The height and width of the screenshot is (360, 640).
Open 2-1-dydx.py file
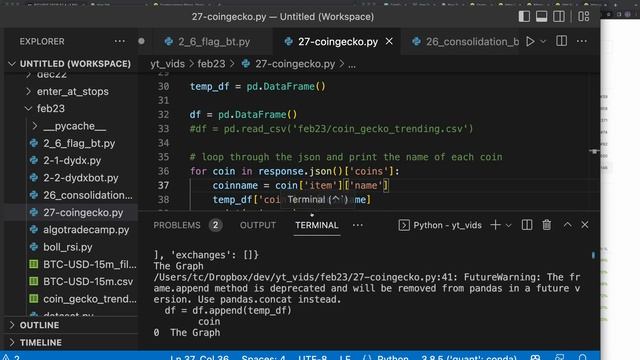[x=72, y=160]
